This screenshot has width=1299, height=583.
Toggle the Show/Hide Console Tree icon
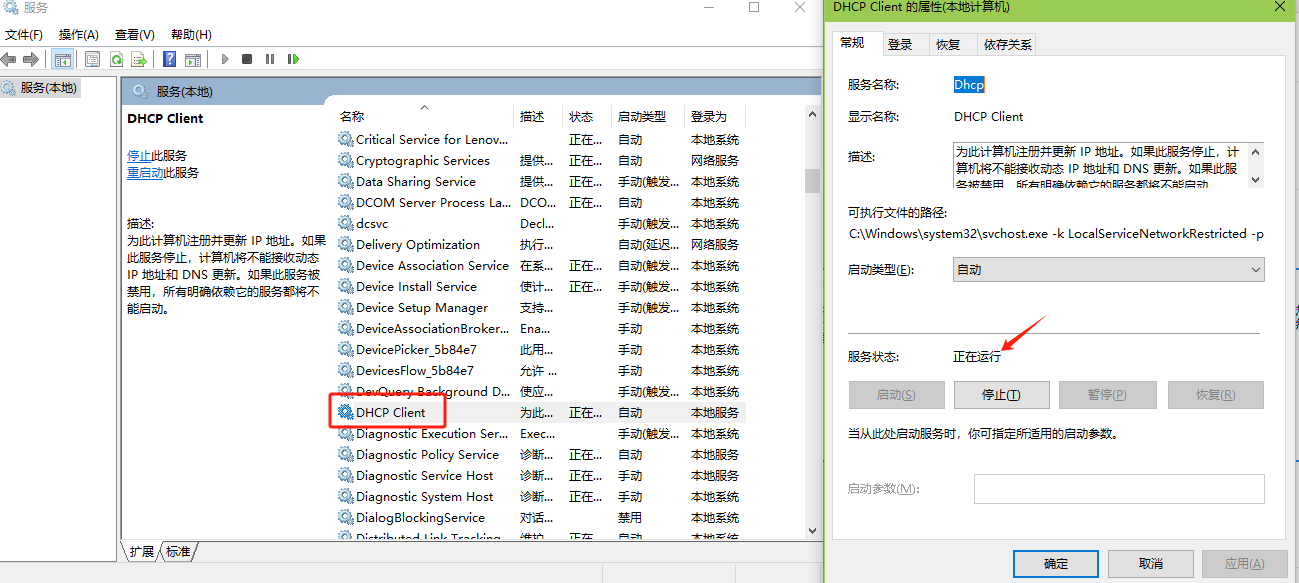(62, 60)
